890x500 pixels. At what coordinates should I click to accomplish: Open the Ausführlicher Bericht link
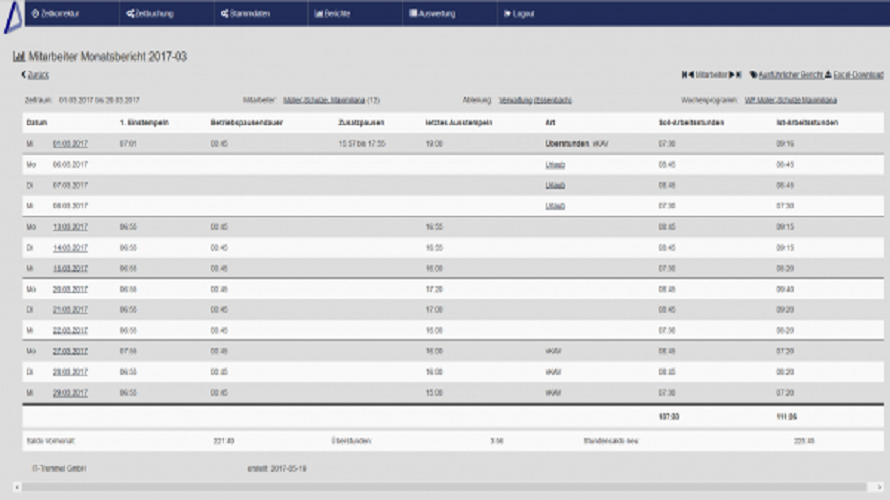(x=791, y=75)
